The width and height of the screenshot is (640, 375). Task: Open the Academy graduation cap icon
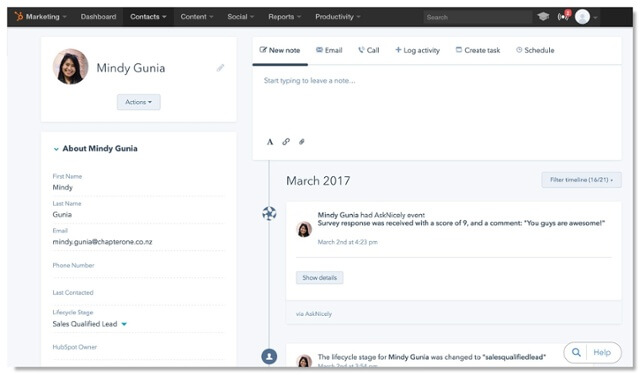click(543, 17)
